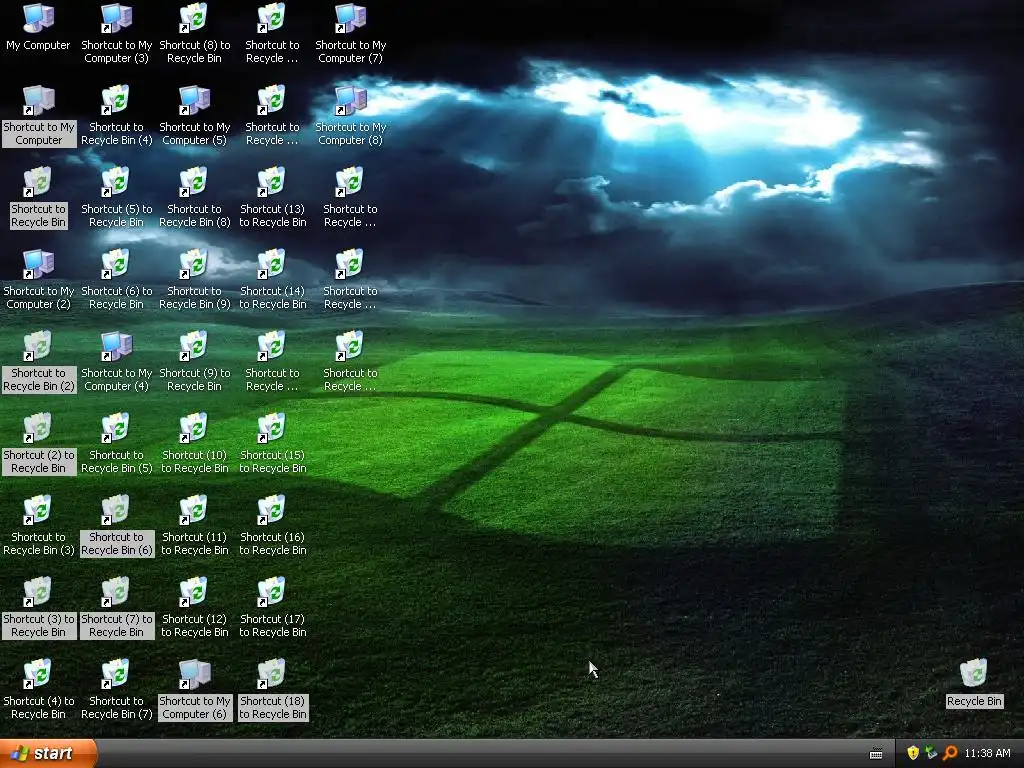Click the on-screen keyboard icon in the taskbar

876,754
